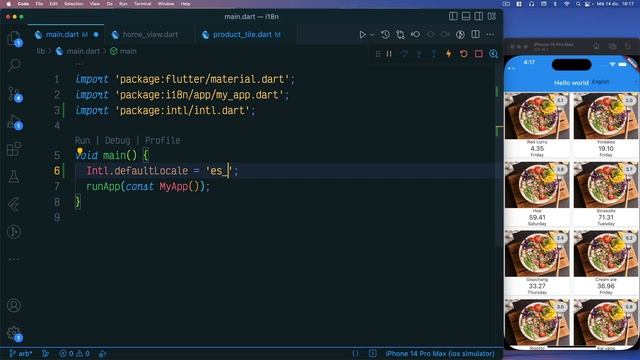Switch to the home_view.dart tab
The image size is (640, 360).
pyautogui.click(x=150, y=35)
